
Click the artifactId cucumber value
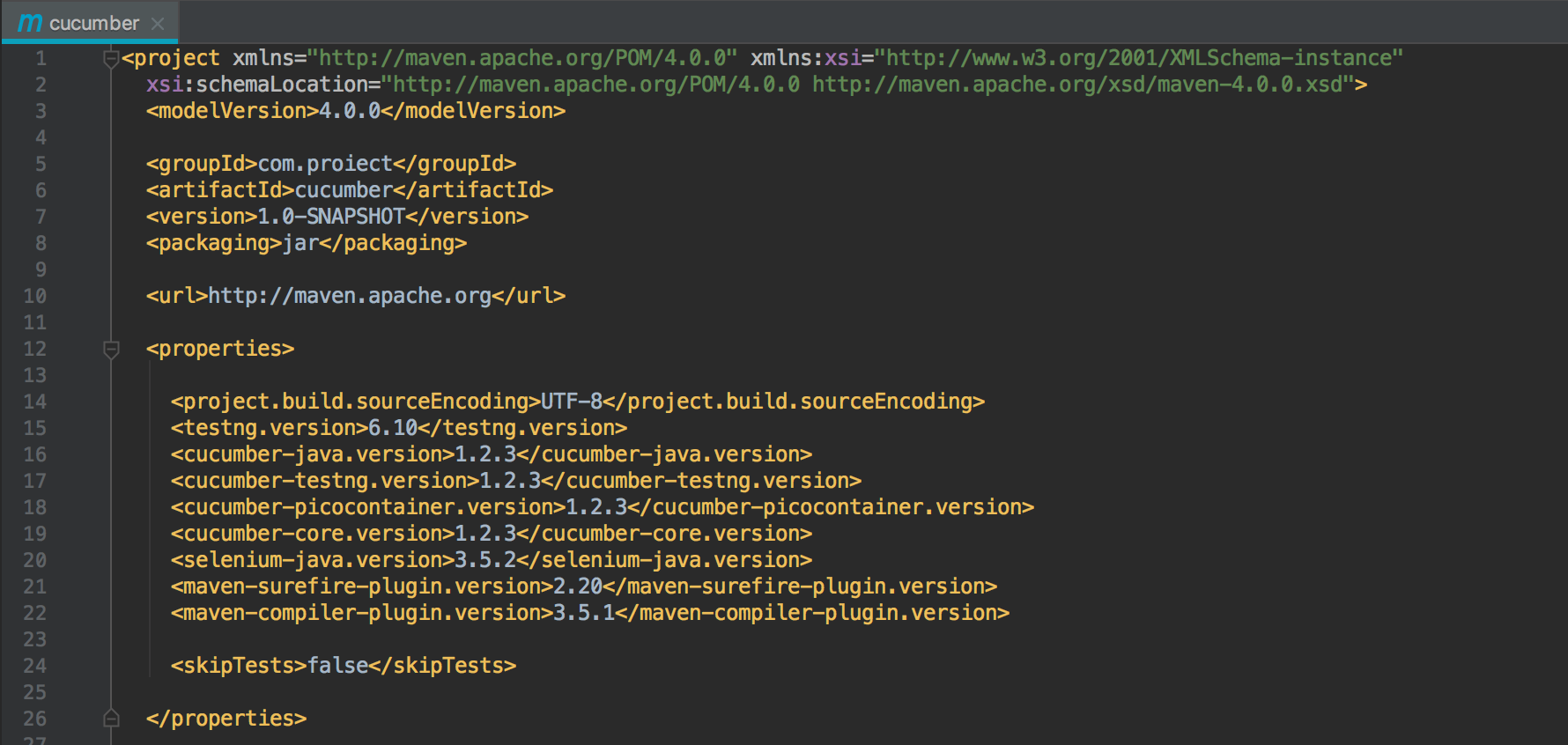[x=344, y=190]
